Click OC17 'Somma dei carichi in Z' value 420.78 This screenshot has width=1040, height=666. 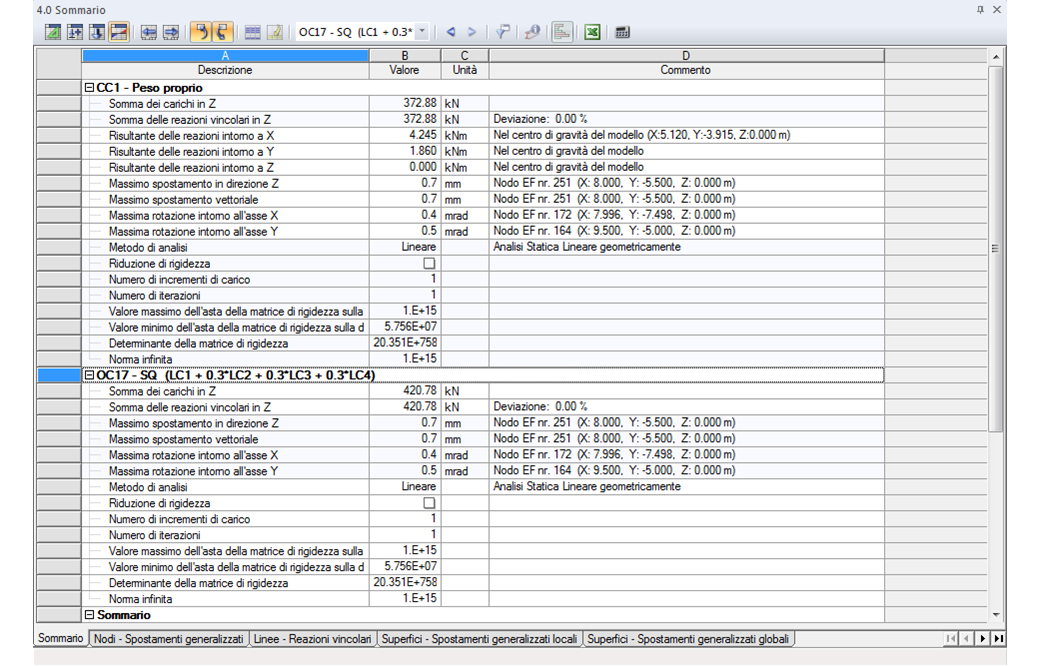pyautogui.click(x=405, y=391)
